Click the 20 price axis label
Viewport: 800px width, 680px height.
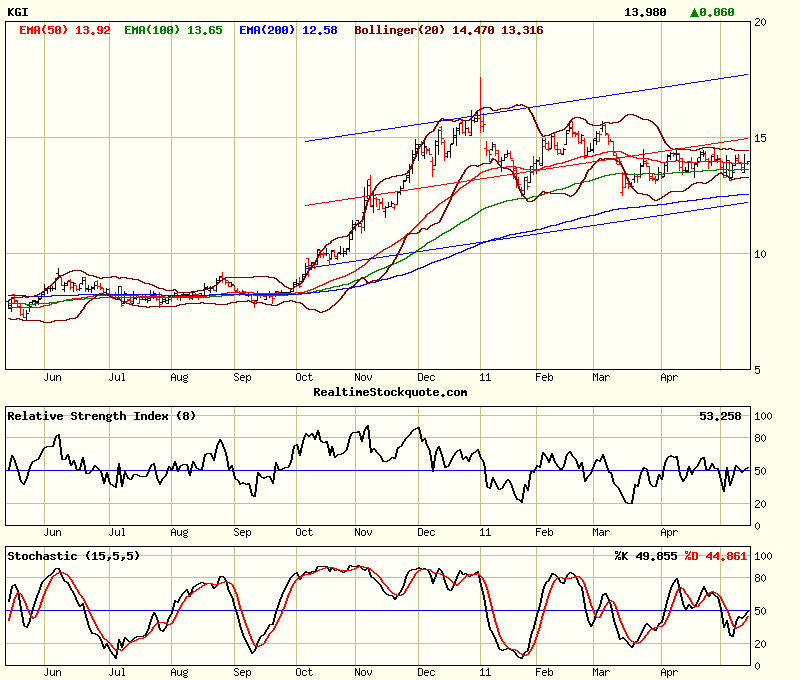[x=760, y=22]
